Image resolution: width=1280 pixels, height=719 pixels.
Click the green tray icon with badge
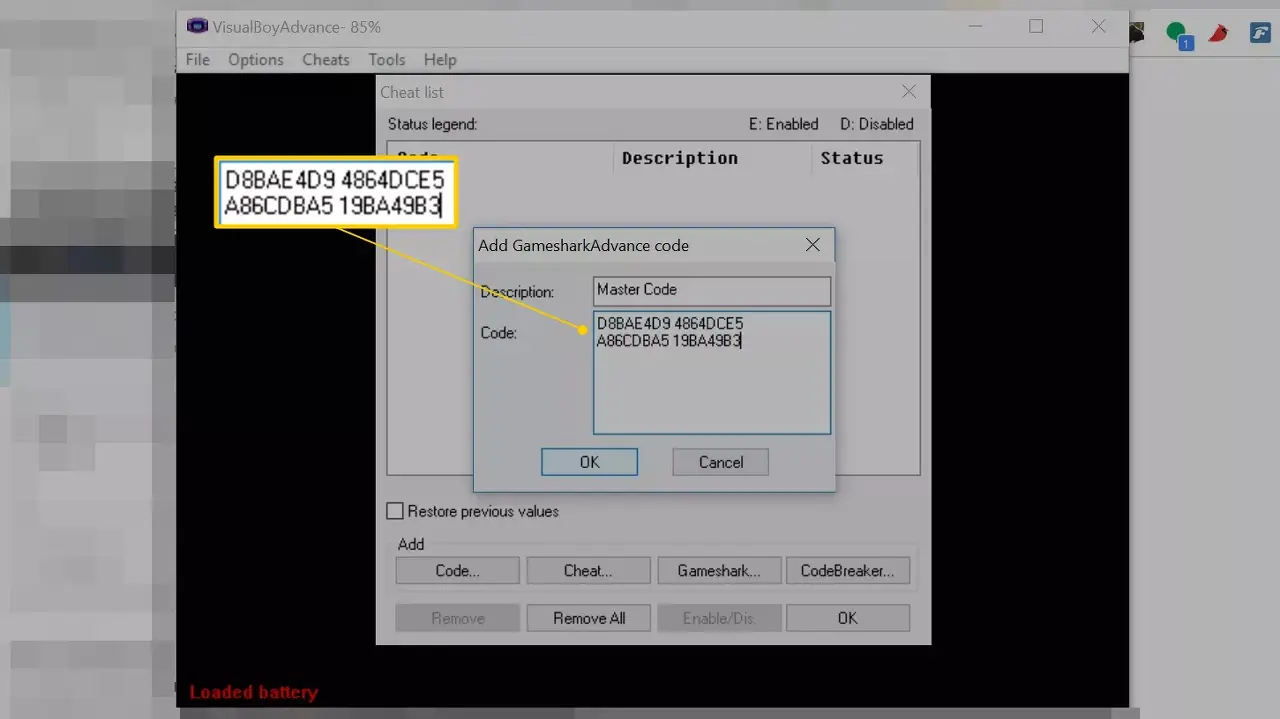tap(1178, 35)
